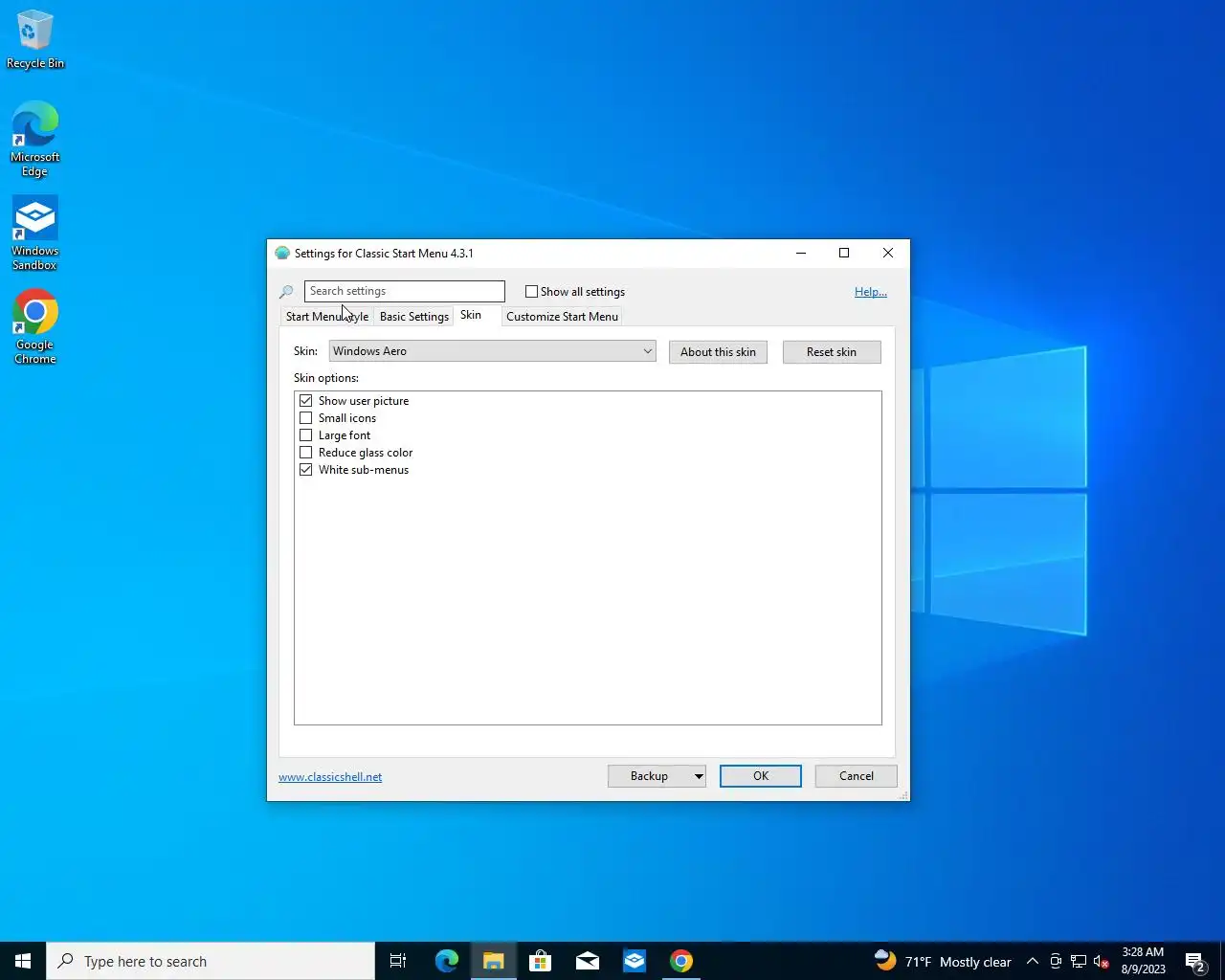The width and height of the screenshot is (1225, 980).
Task: Click the muted volume tray icon
Action: pyautogui.click(x=1102, y=962)
